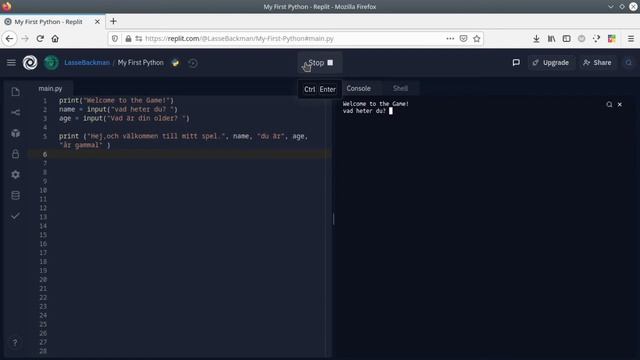Click the Python language badge icon
The image size is (640, 360).
(x=176, y=63)
